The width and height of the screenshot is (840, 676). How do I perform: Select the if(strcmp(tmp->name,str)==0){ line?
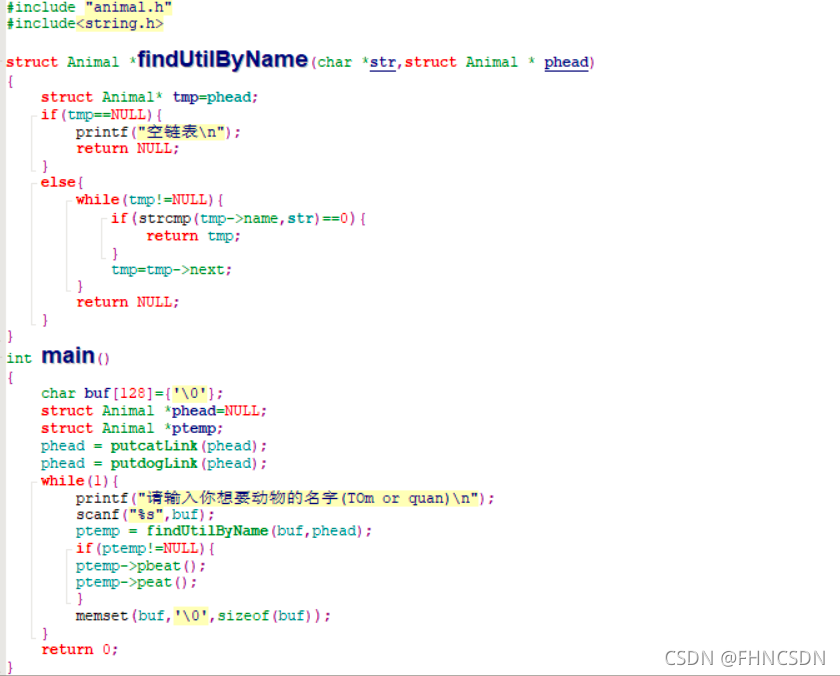coord(238,219)
